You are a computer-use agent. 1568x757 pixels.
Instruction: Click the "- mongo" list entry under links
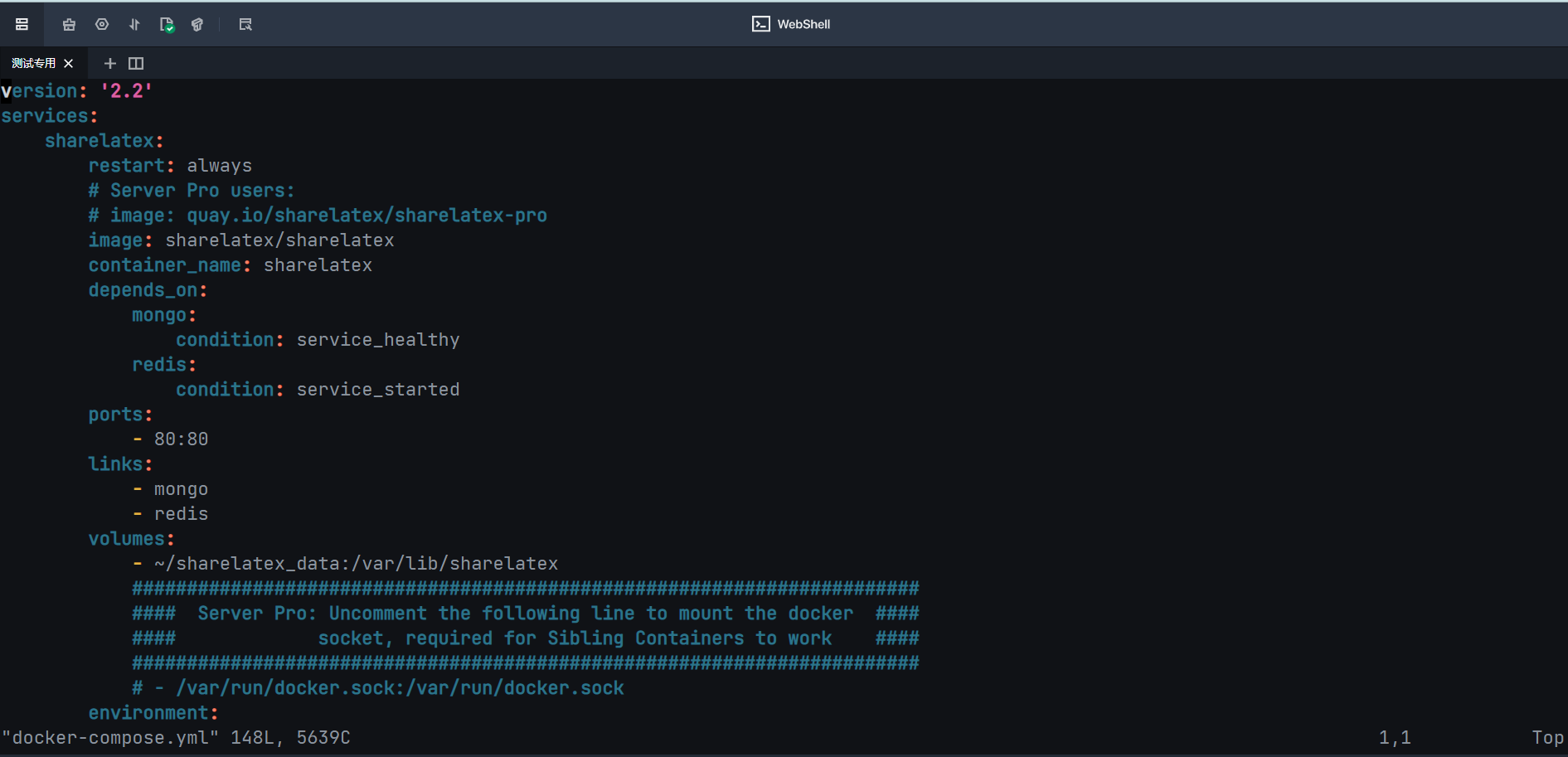(x=170, y=489)
